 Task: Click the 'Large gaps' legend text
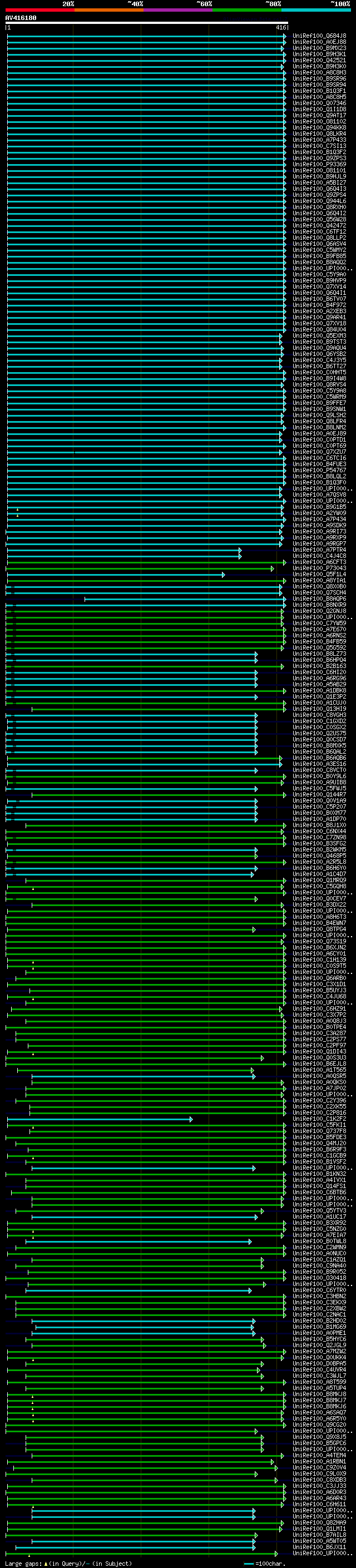pyautogui.click(x=23, y=1563)
